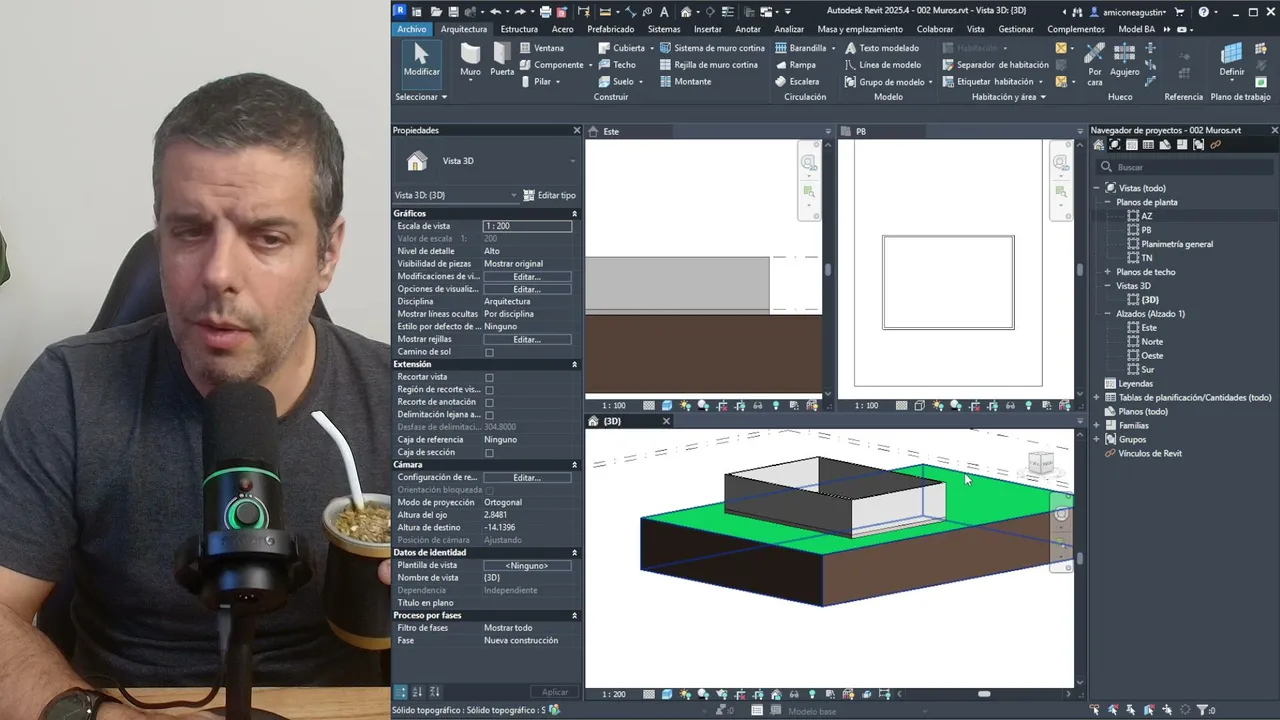Choose the Montante mullion tool

[x=686, y=82]
